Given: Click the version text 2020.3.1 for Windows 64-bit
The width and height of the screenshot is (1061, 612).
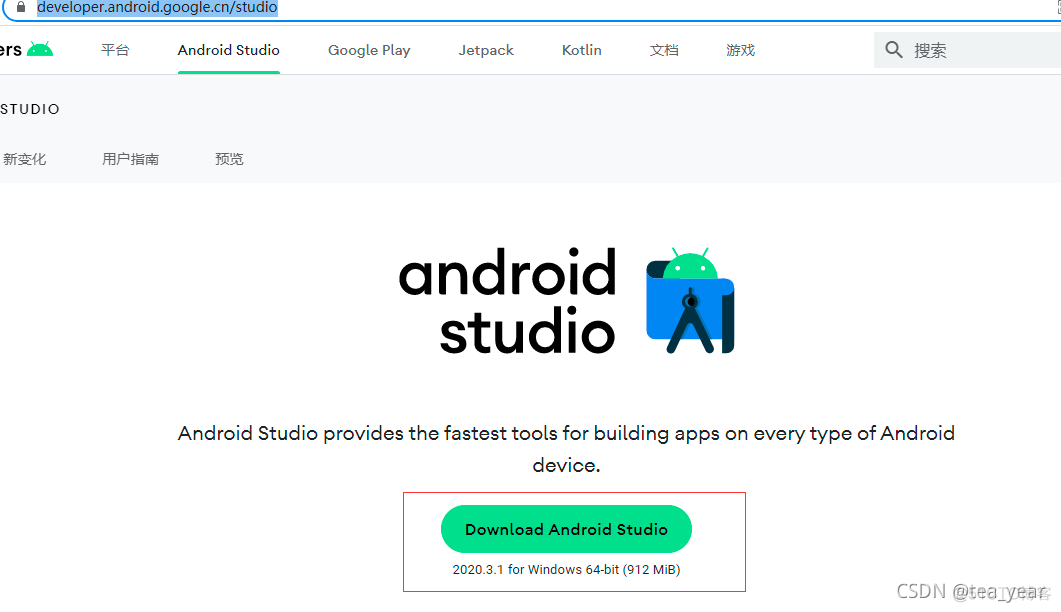Looking at the screenshot, I should 565,569.
